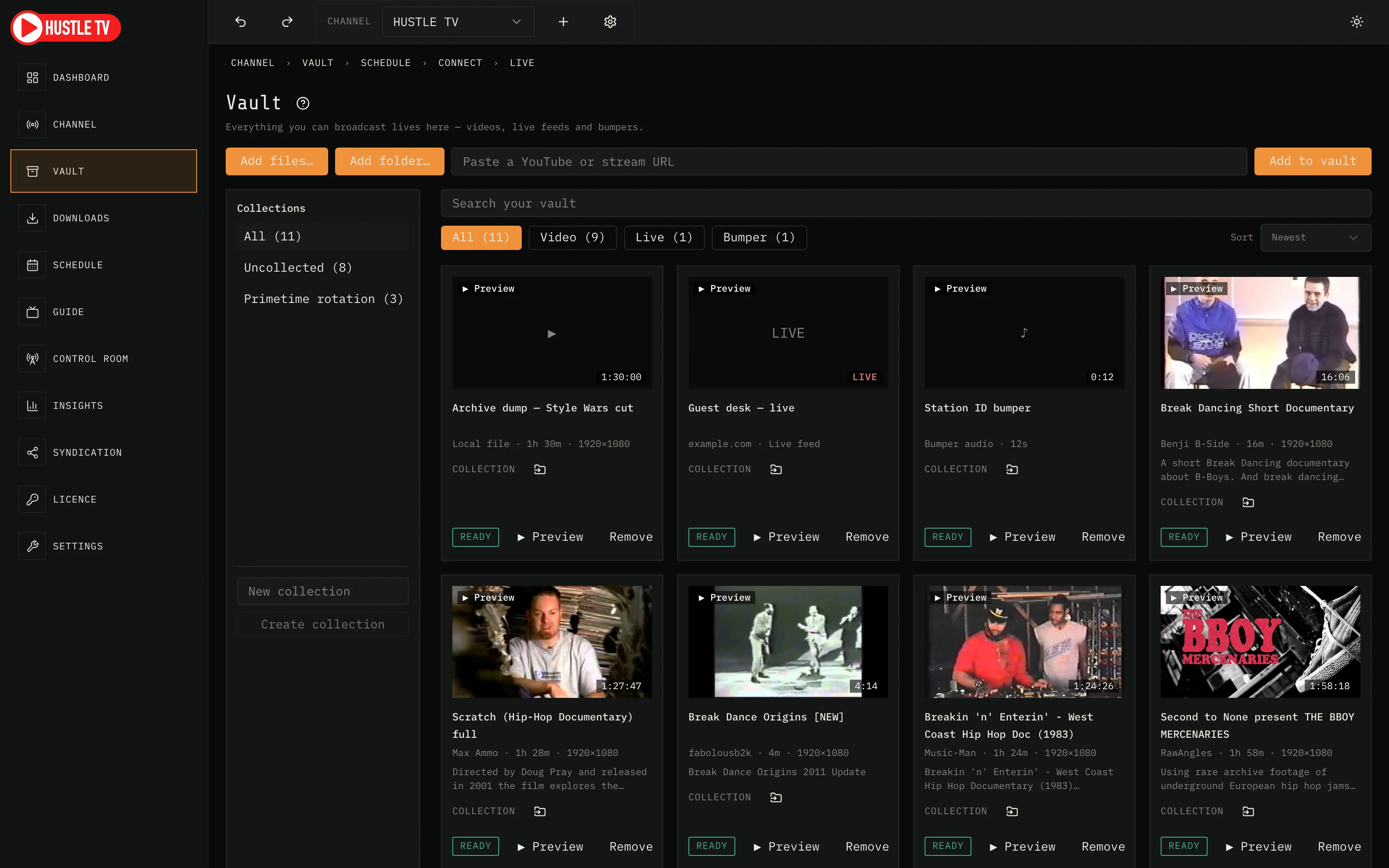Screen dimensions: 1389x868
Task: Click the New collection name field
Action: click(x=323, y=591)
